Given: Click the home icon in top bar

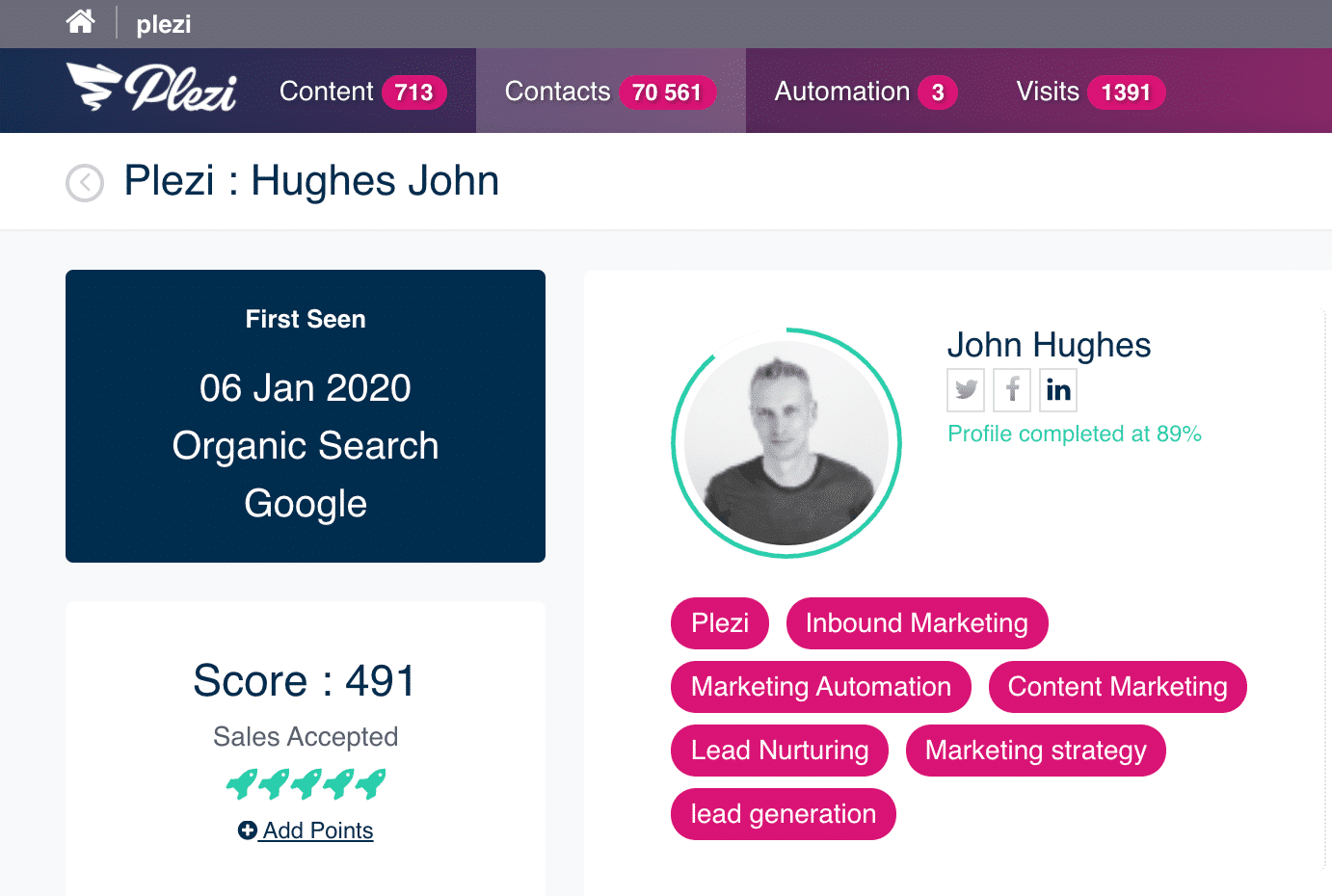Looking at the screenshot, I should coord(81,21).
